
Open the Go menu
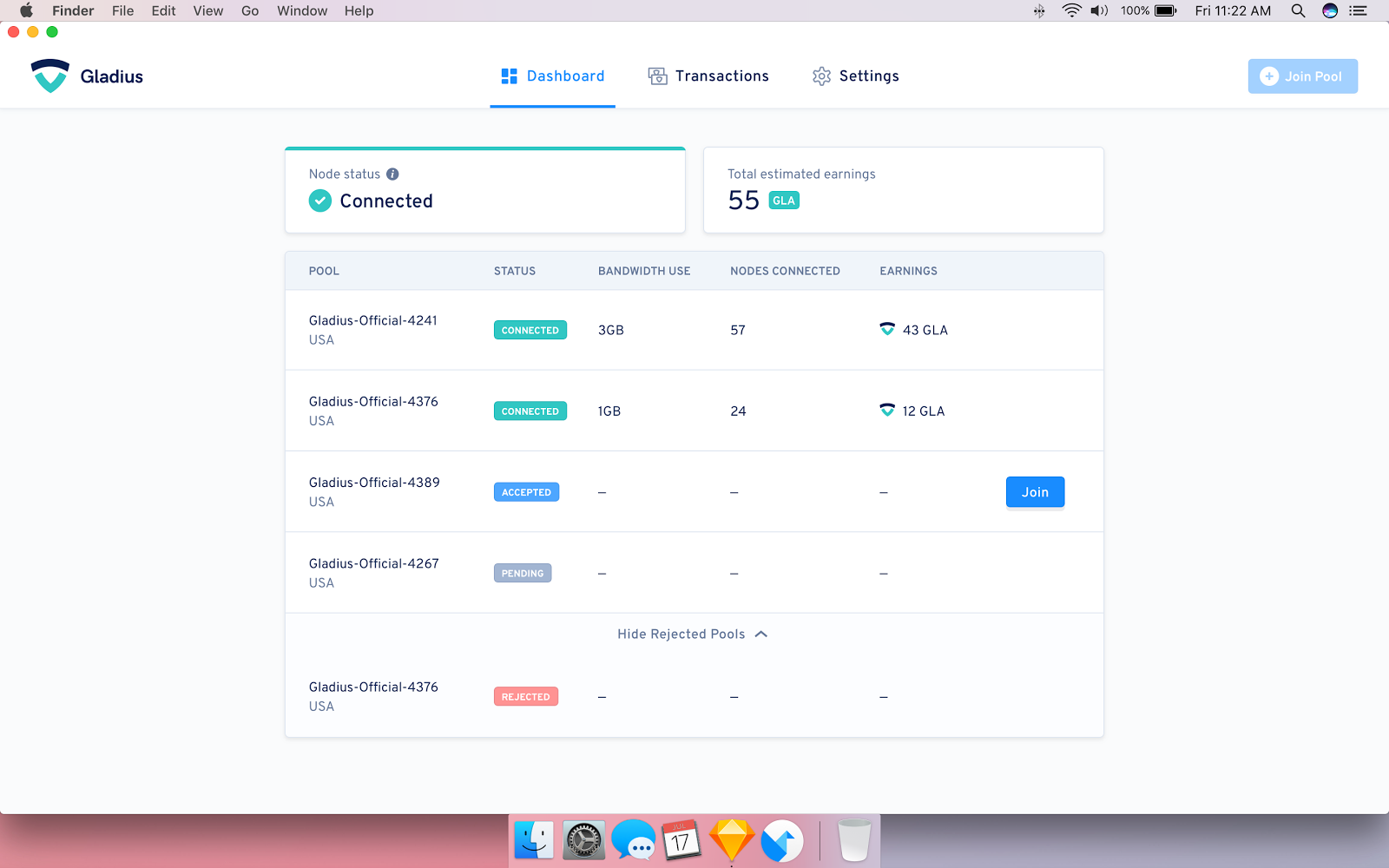[250, 10]
